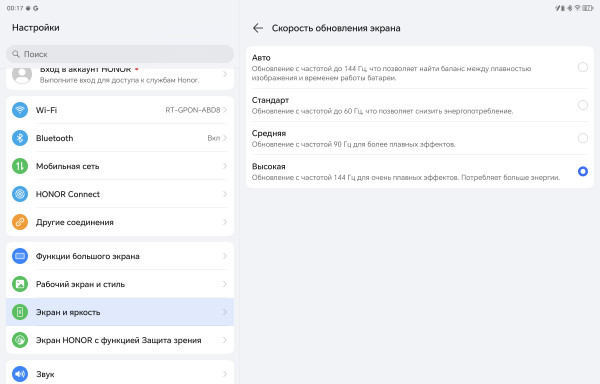Click the 00:17 clock in status bar

point(15,8)
